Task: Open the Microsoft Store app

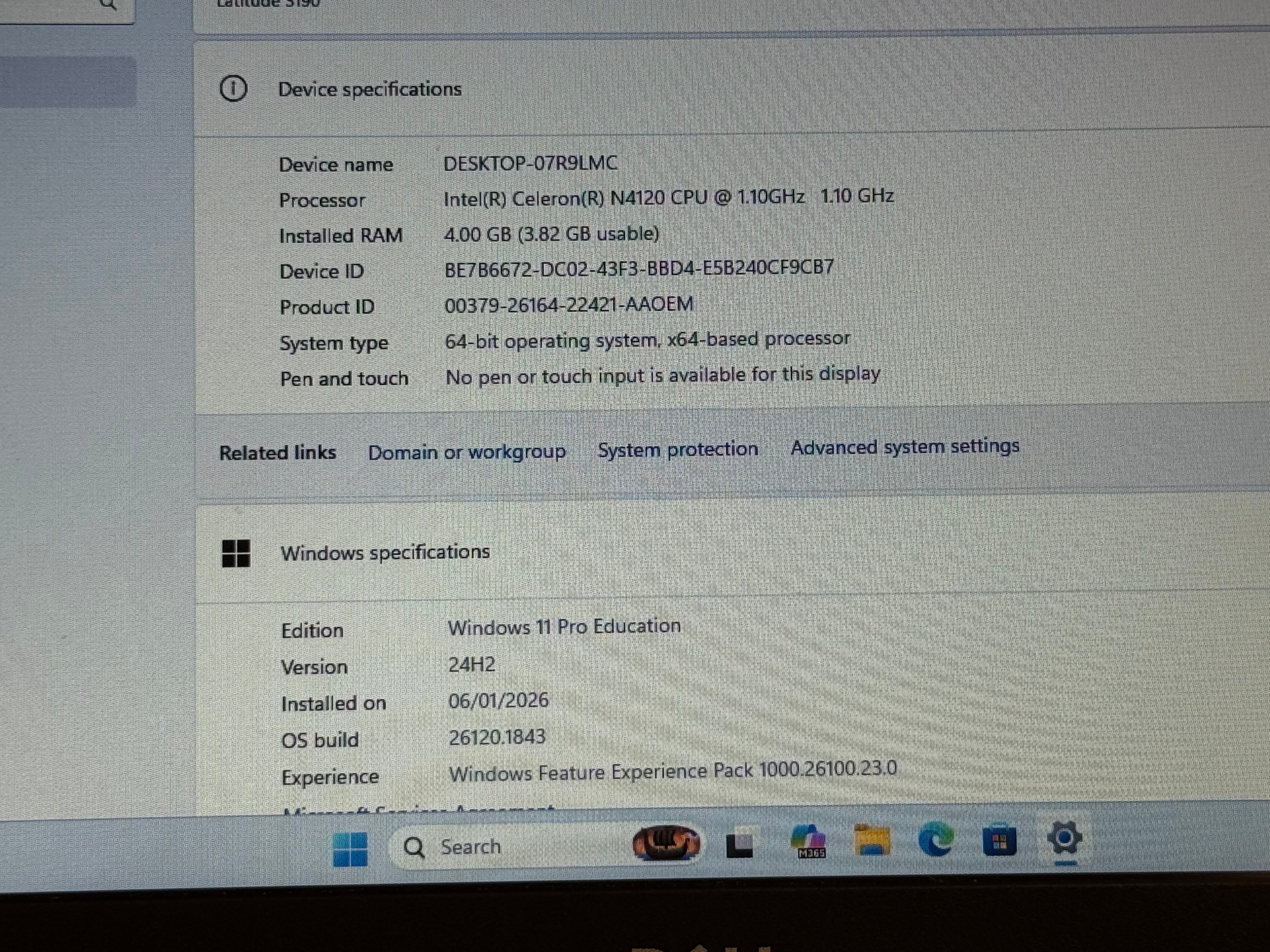Action: (999, 840)
